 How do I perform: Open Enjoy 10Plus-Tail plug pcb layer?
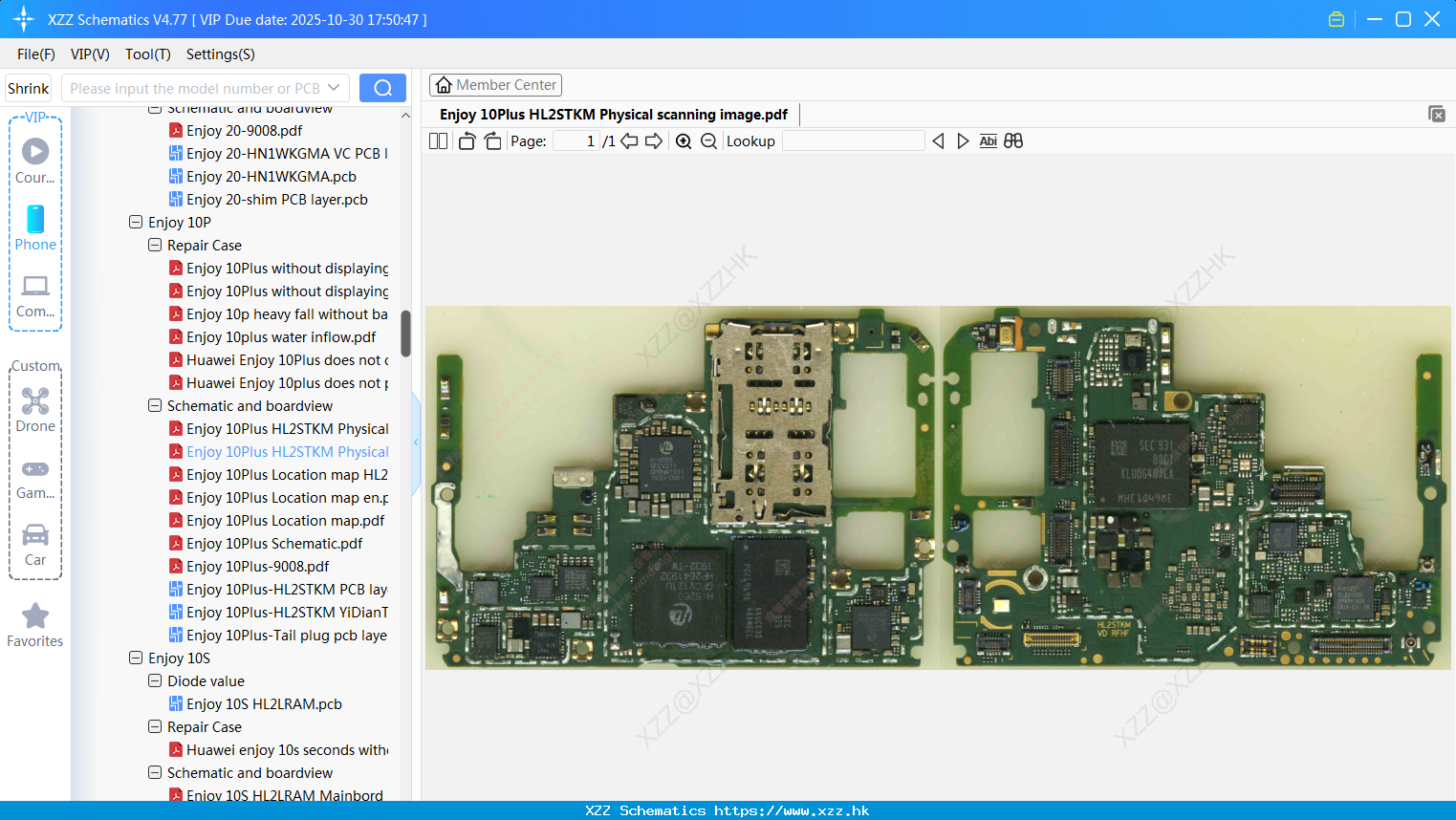287,635
